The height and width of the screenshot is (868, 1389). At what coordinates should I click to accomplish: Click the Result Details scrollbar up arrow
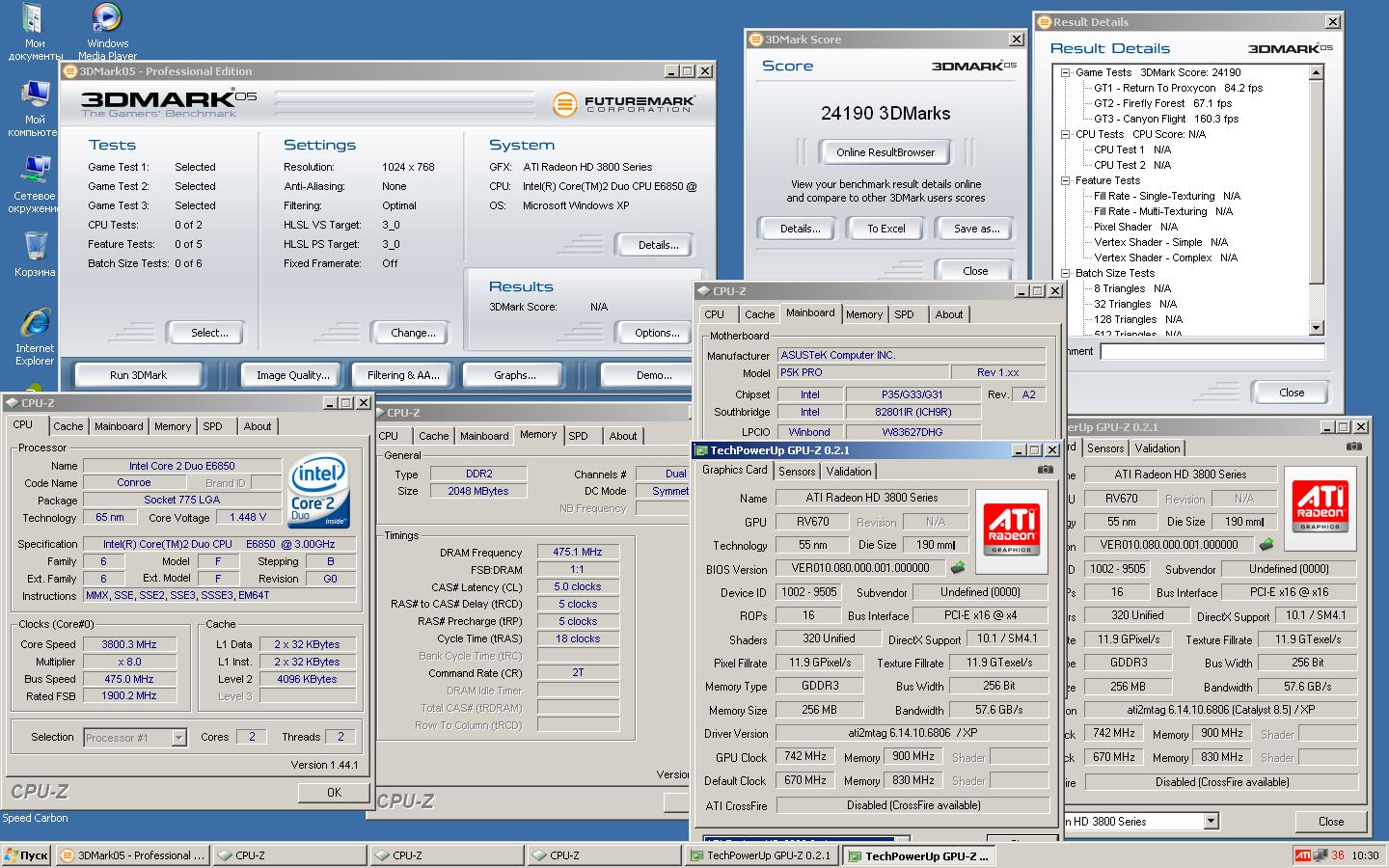(1317, 72)
